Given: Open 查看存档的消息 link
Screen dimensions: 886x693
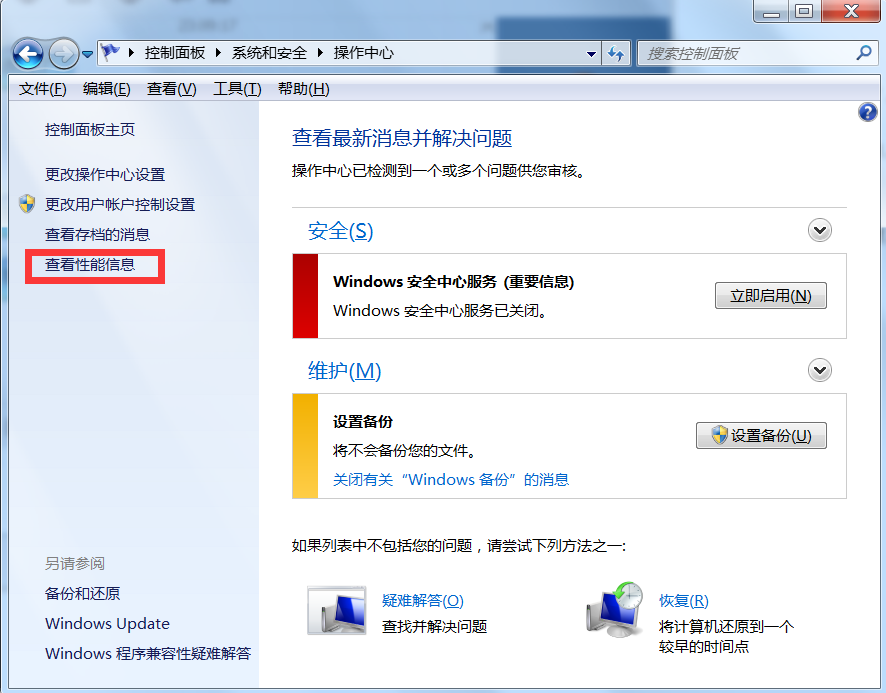Looking at the screenshot, I should point(97,235).
